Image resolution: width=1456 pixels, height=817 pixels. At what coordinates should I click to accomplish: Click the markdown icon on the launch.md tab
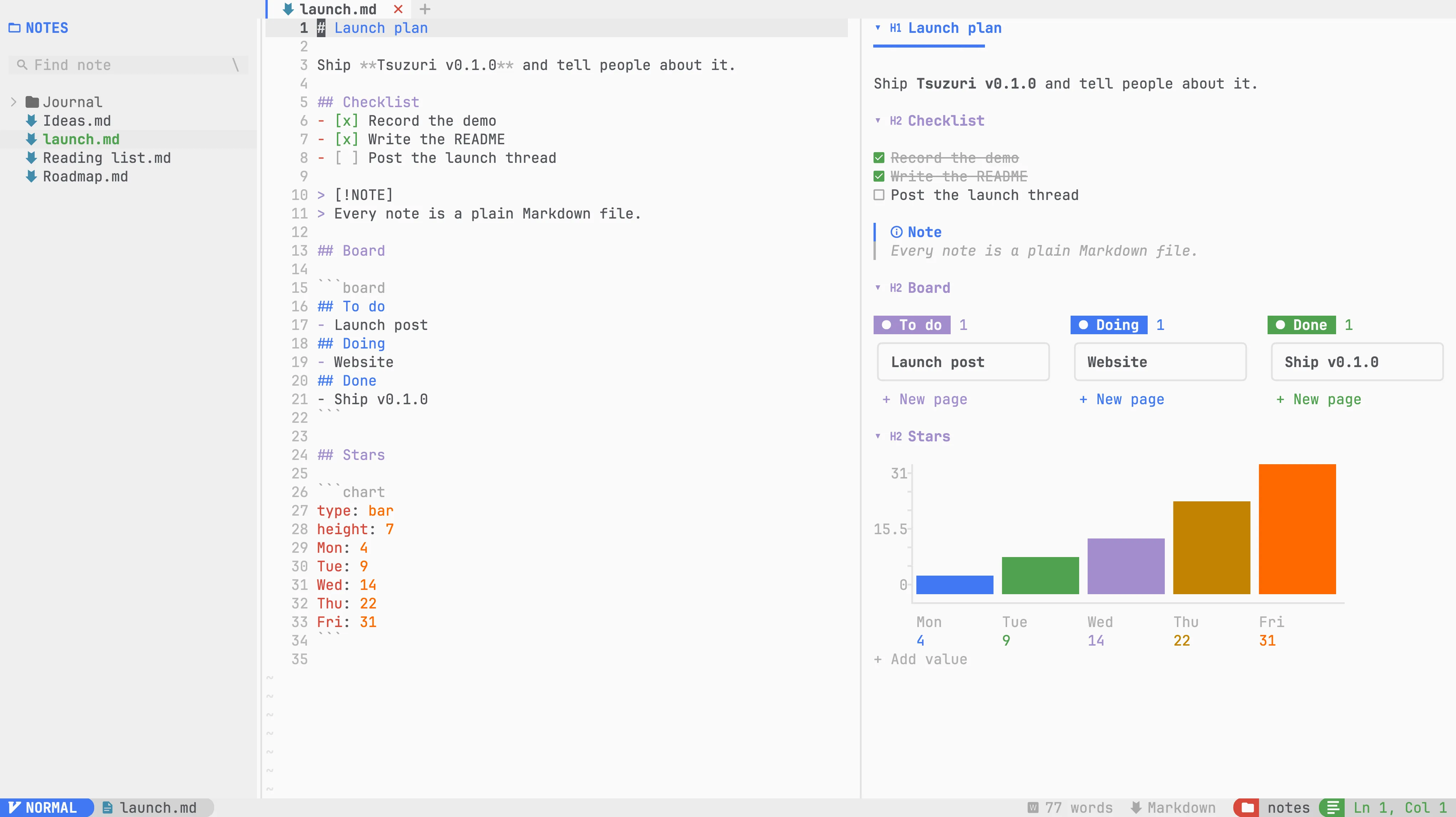[x=288, y=9]
